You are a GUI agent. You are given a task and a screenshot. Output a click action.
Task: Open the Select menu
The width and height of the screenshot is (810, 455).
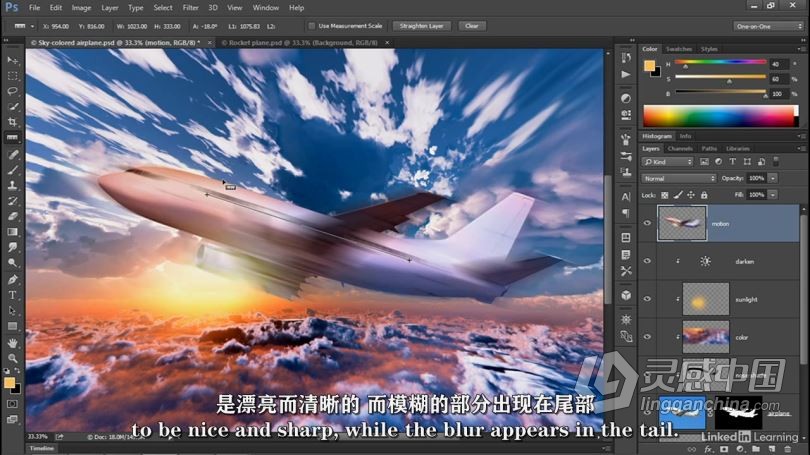(163, 8)
